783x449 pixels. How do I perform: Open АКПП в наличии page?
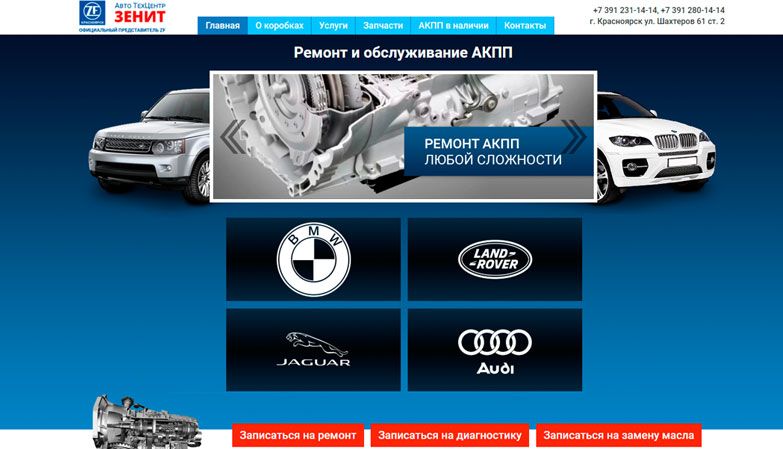pos(453,25)
